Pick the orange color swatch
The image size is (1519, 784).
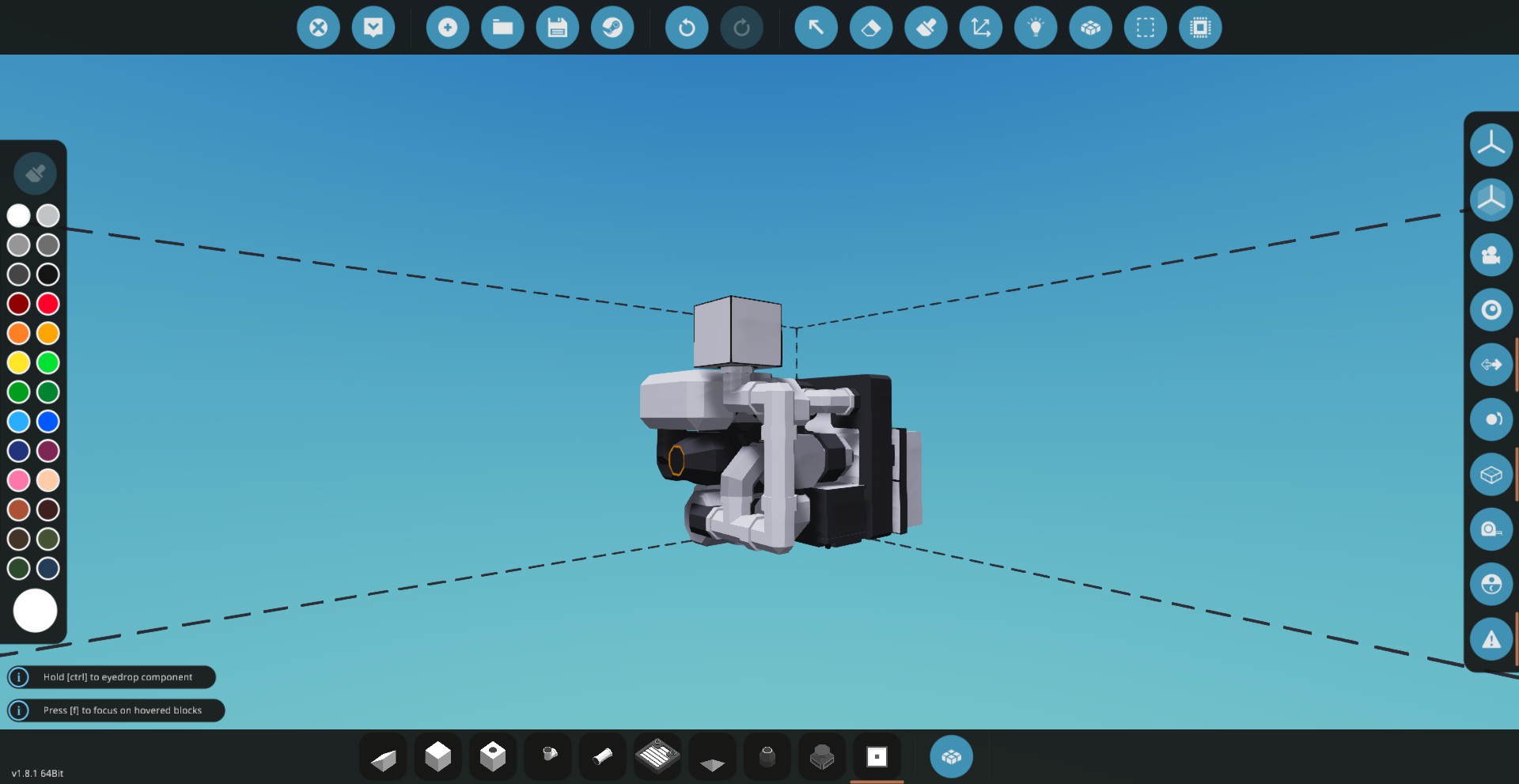[x=19, y=333]
